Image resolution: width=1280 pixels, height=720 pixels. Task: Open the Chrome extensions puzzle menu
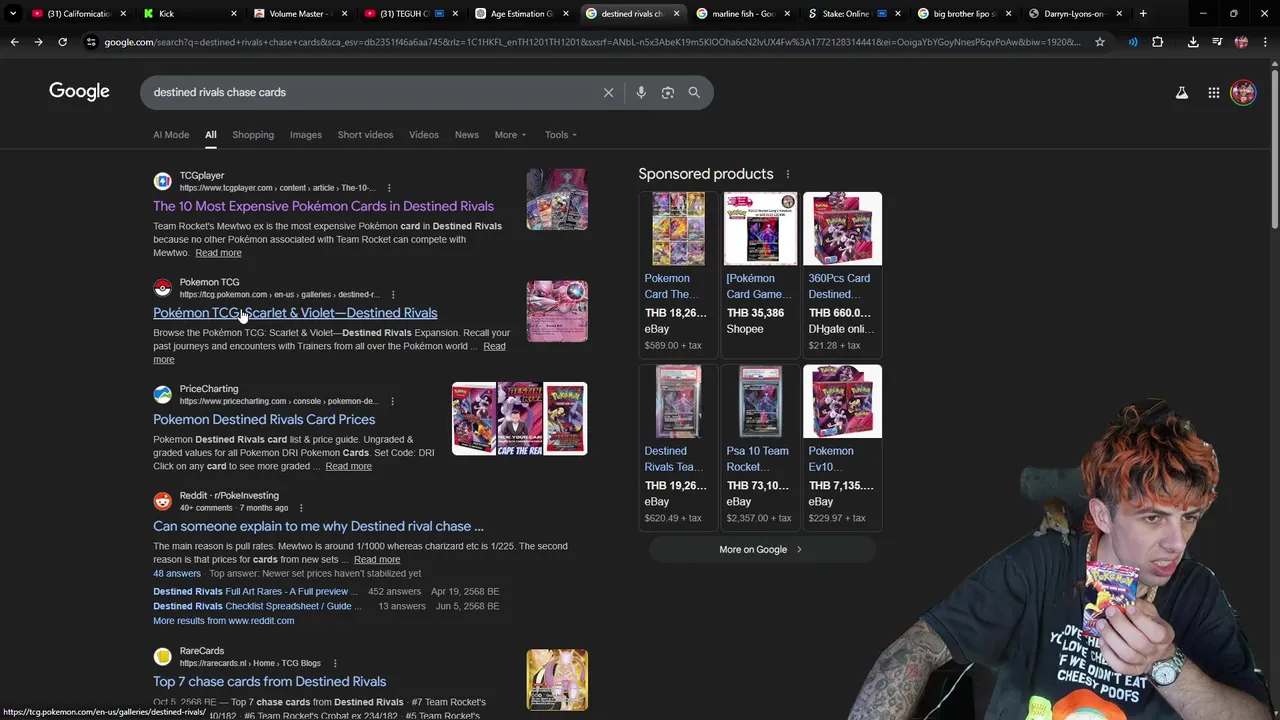tap(1158, 42)
